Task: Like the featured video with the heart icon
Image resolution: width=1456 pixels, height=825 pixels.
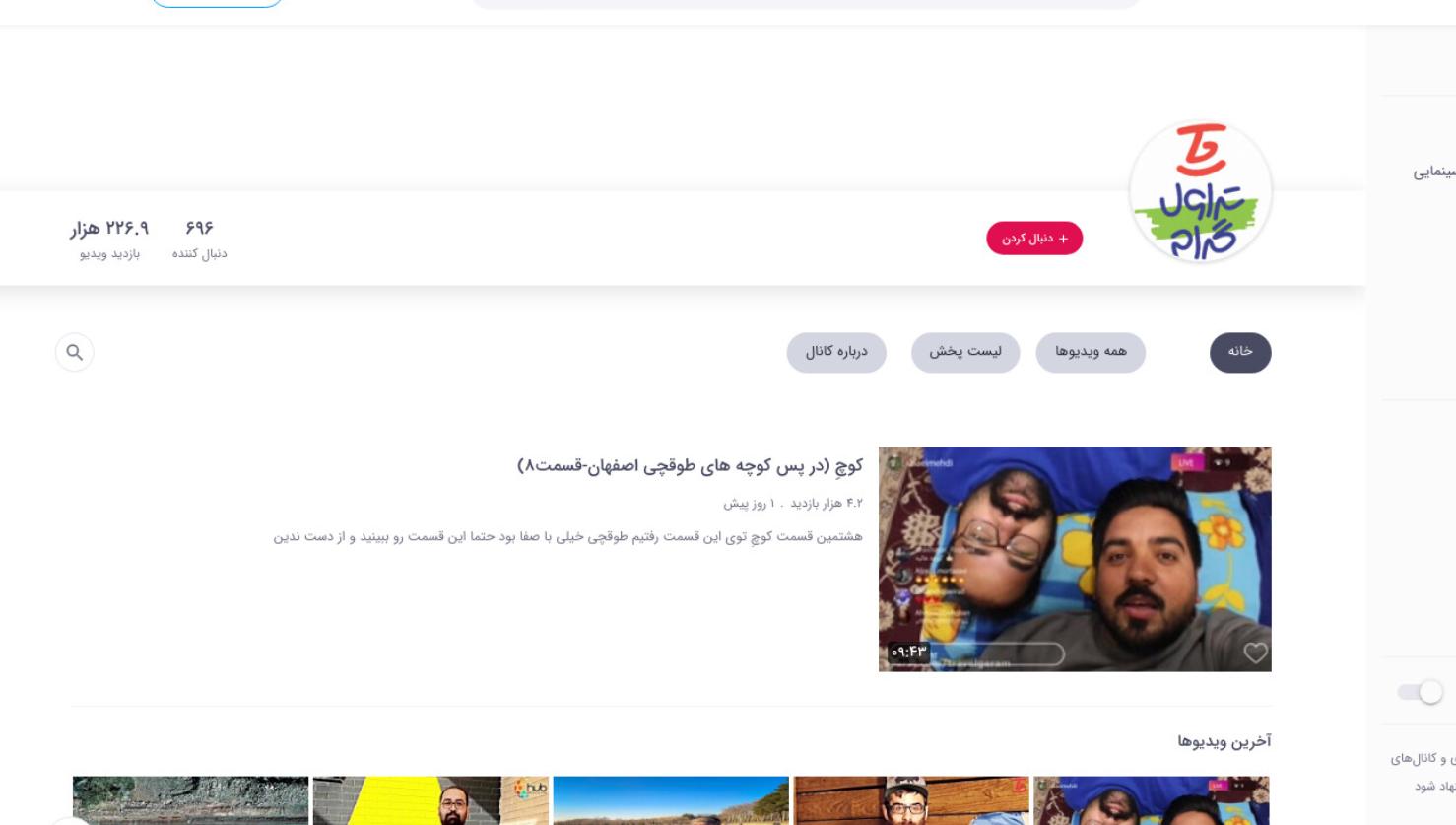Action: pos(1255,653)
